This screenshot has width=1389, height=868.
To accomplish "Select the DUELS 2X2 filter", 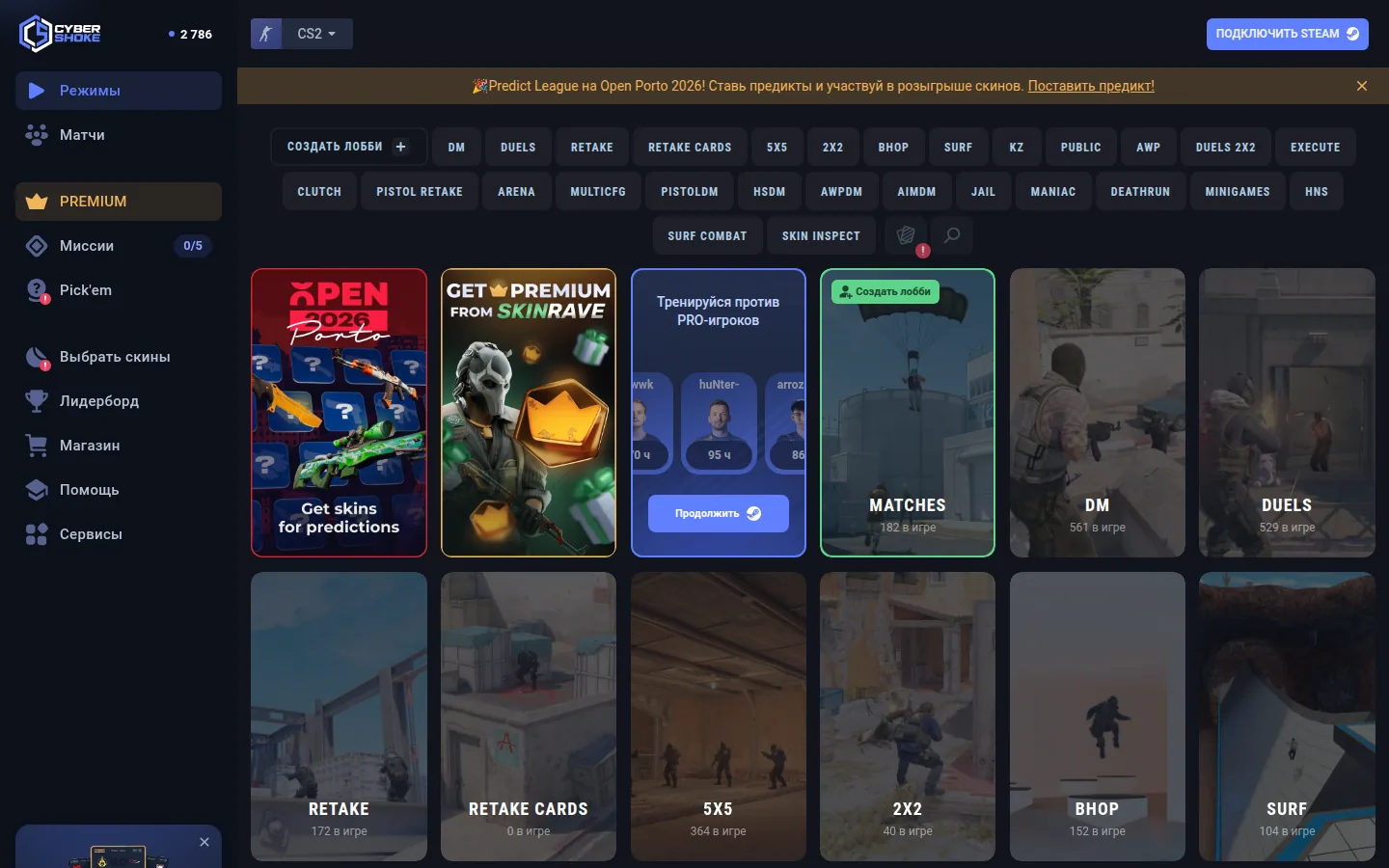I will [1226, 148].
